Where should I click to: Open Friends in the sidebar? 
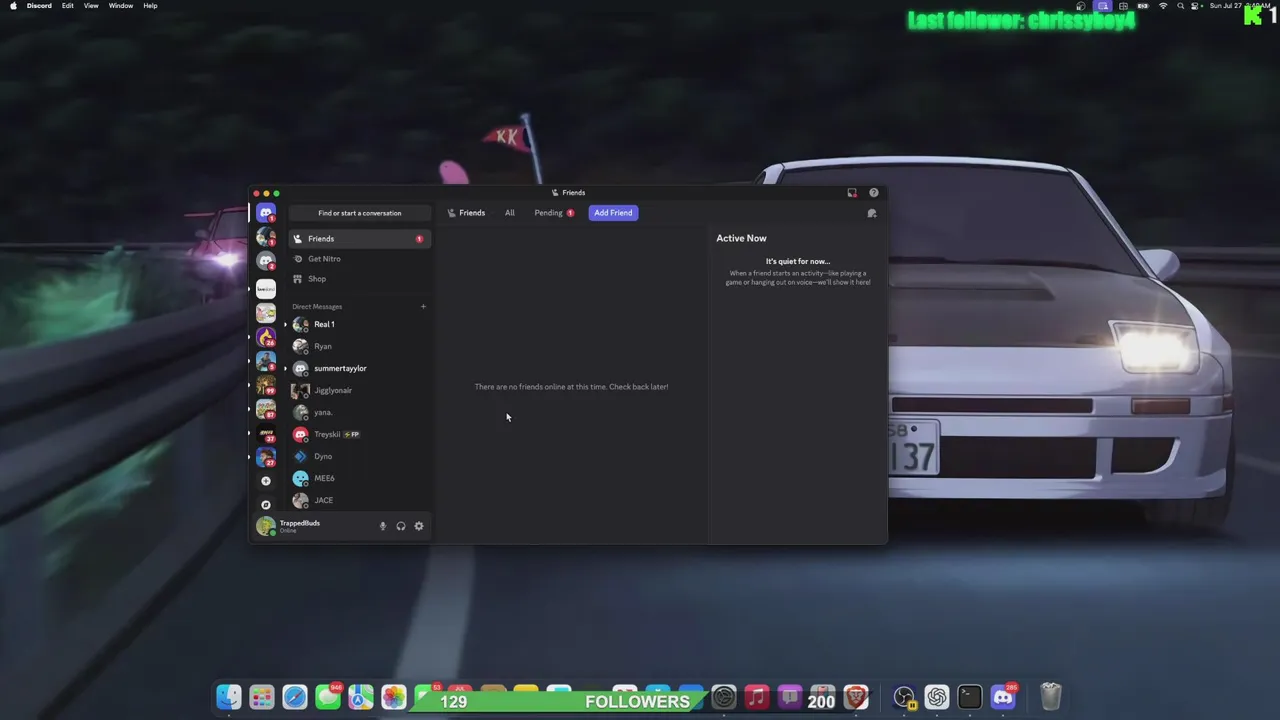tap(360, 239)
